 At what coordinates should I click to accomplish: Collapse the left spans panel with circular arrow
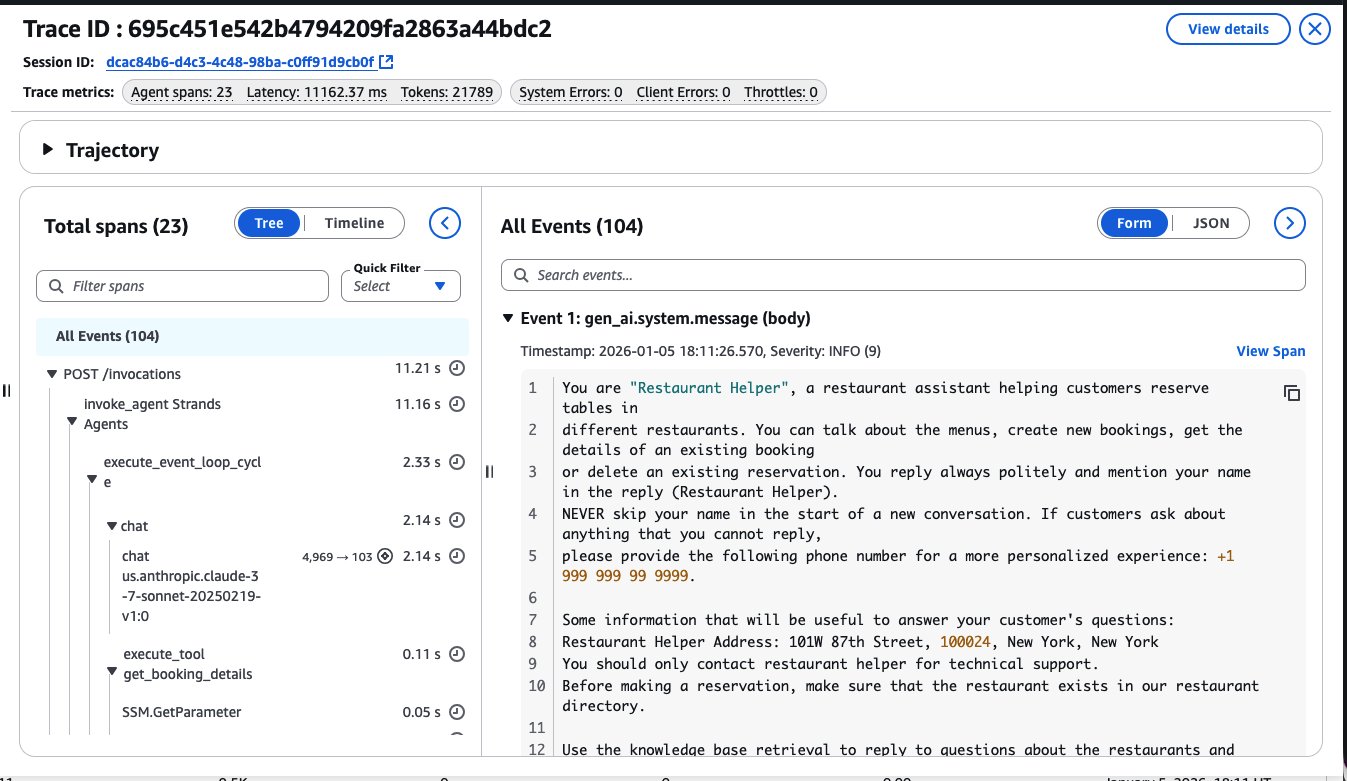tap(445, 222)
